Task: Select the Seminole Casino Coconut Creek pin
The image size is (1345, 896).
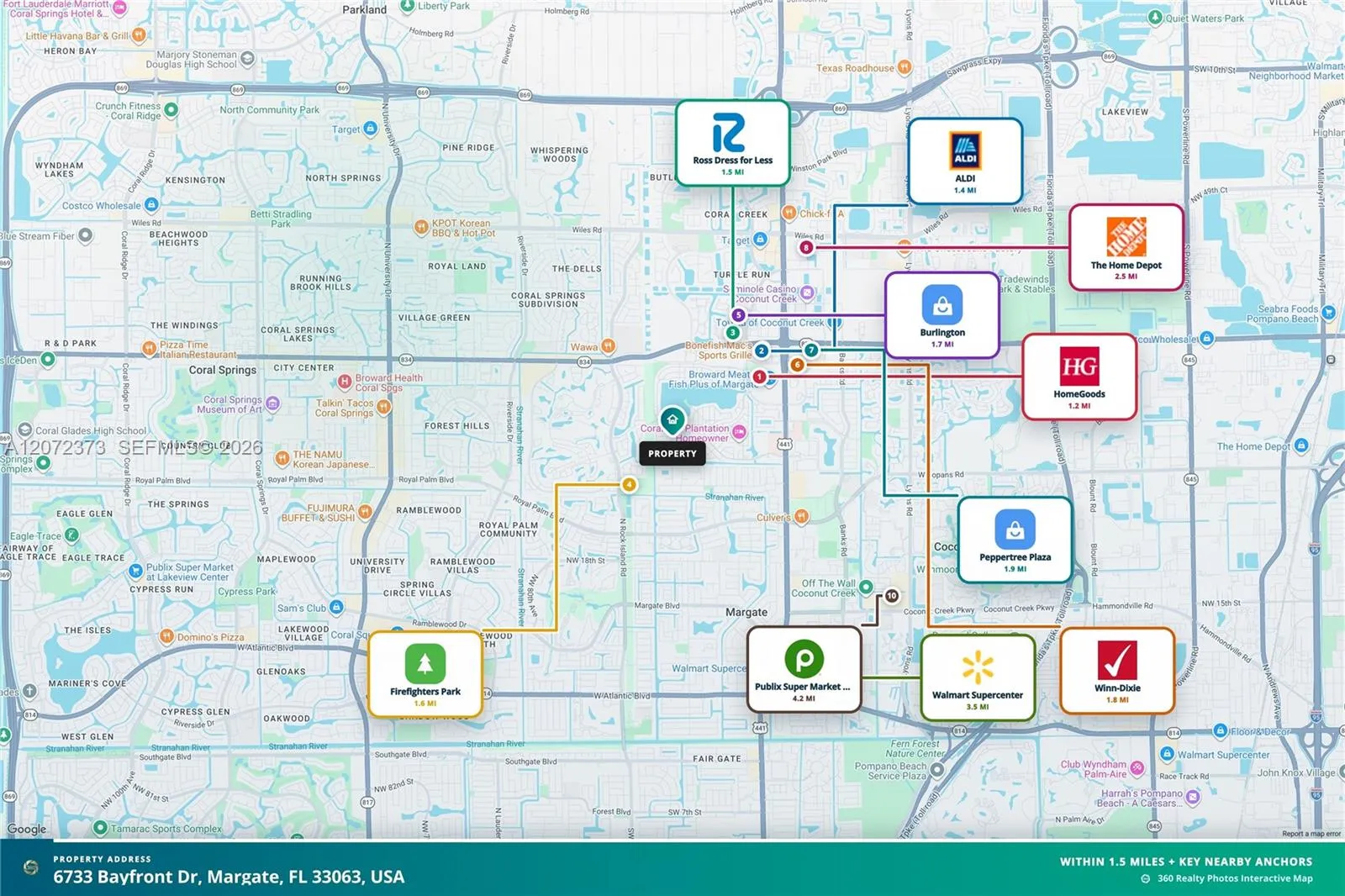Action: tap(807, 293)
